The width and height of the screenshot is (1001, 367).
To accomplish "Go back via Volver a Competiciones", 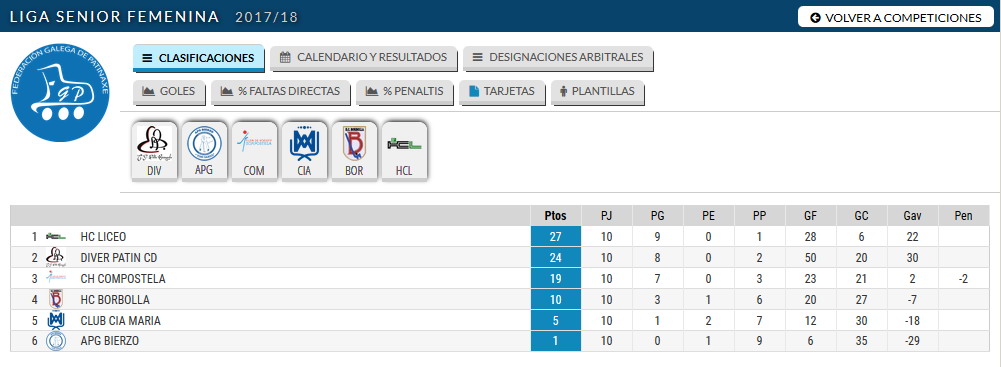I will [896, 17].
